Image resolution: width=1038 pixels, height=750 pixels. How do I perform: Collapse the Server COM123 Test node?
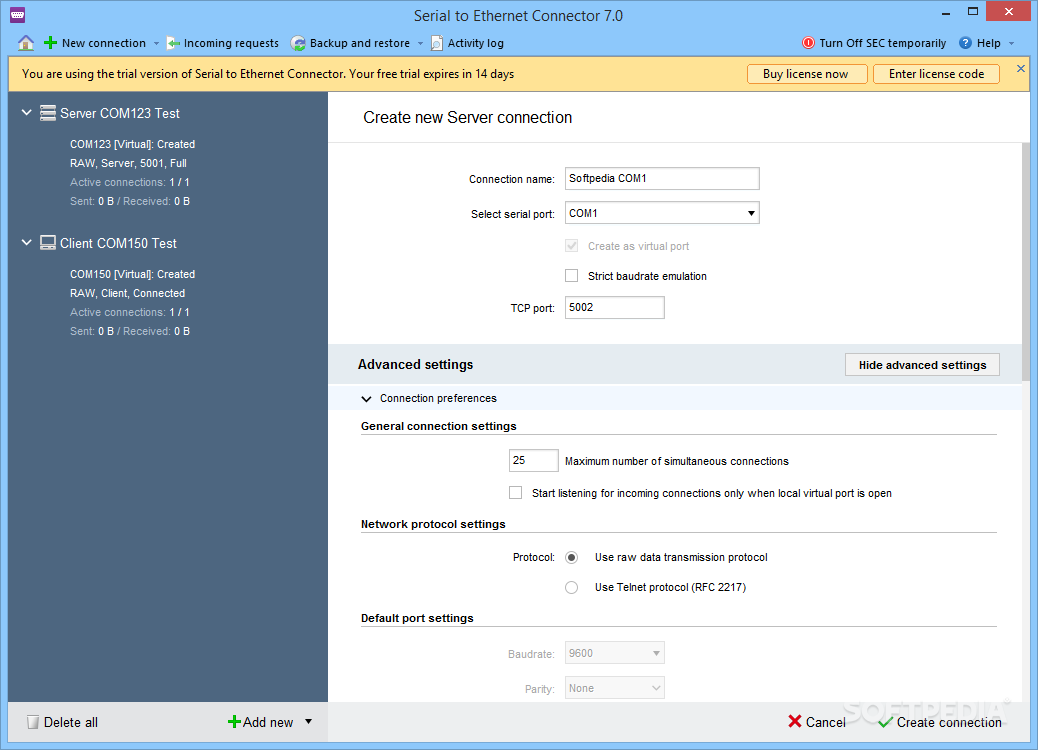click(26, 113)
